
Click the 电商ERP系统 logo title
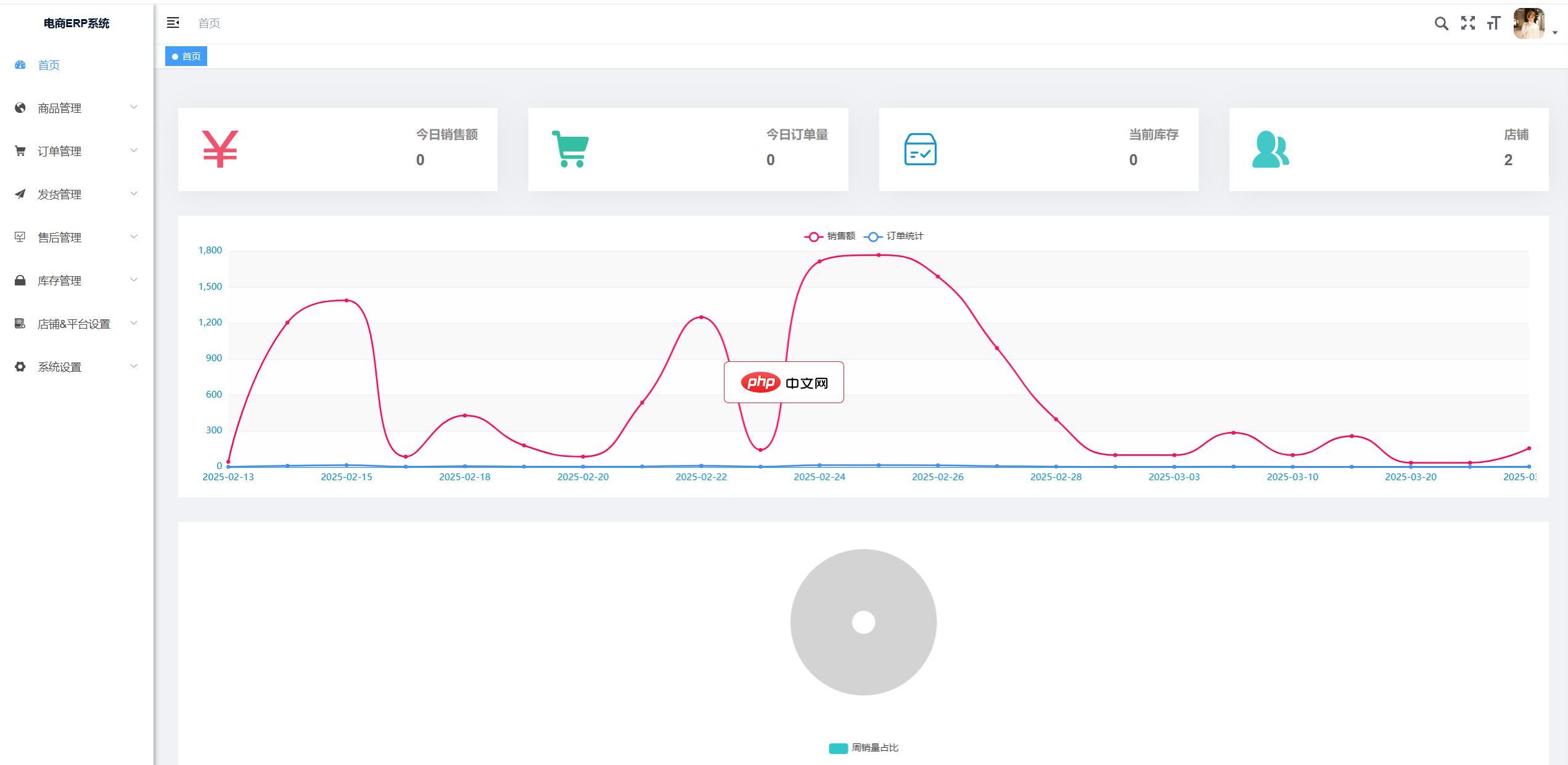click(76, 23)
